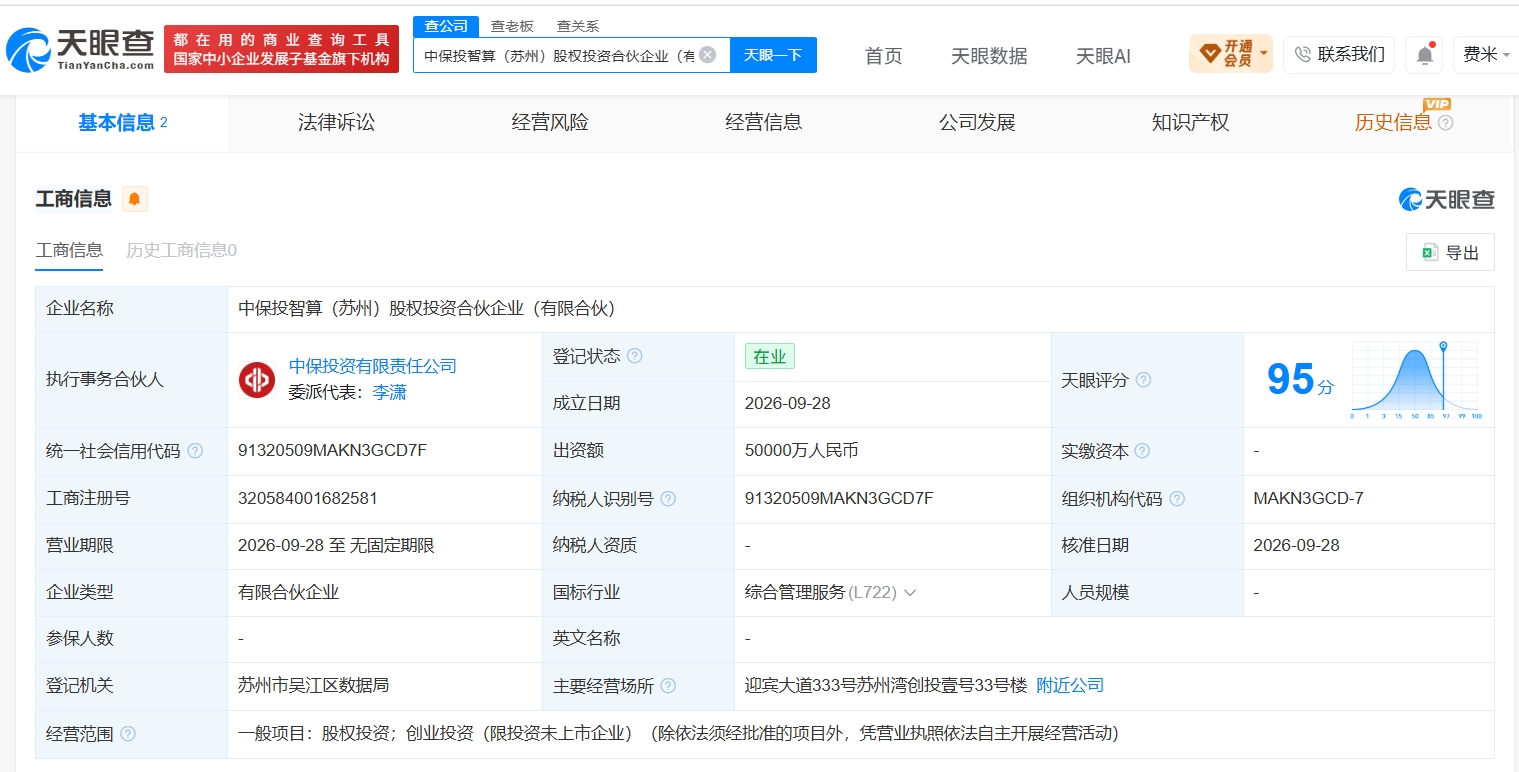Viewport: 1519px width, 772px height.
Task: Switch to 经营风险 tab
Action: pyautogui.click(x=550, y=123)
